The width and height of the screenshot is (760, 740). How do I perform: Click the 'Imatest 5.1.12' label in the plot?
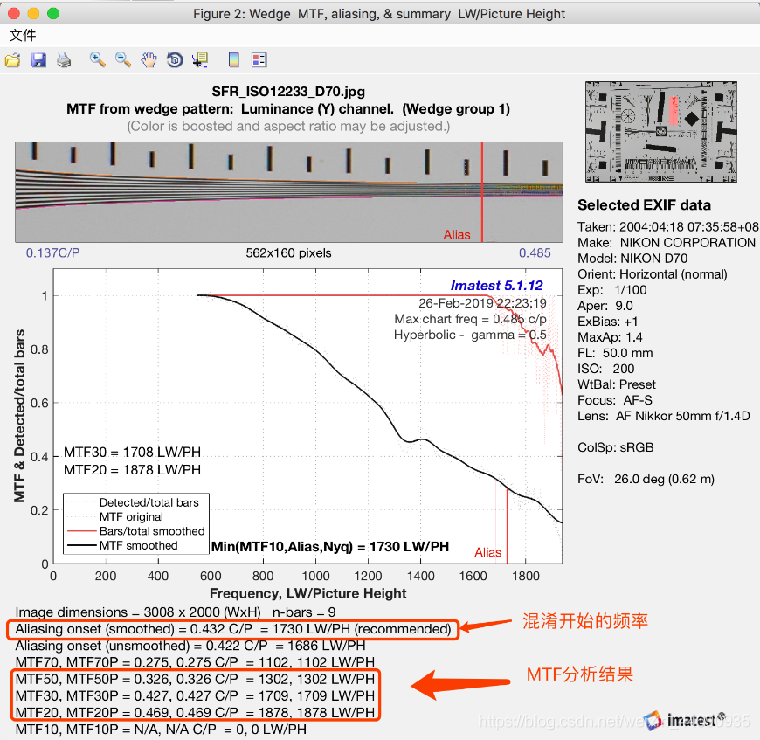pos(496,285)
